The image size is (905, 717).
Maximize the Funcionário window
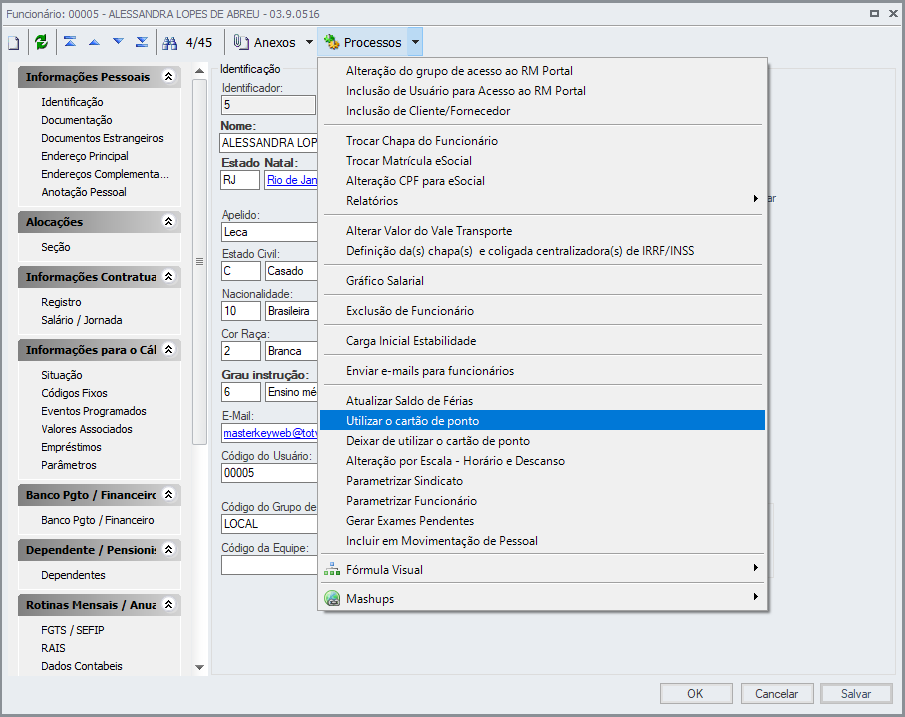[874, 13]
